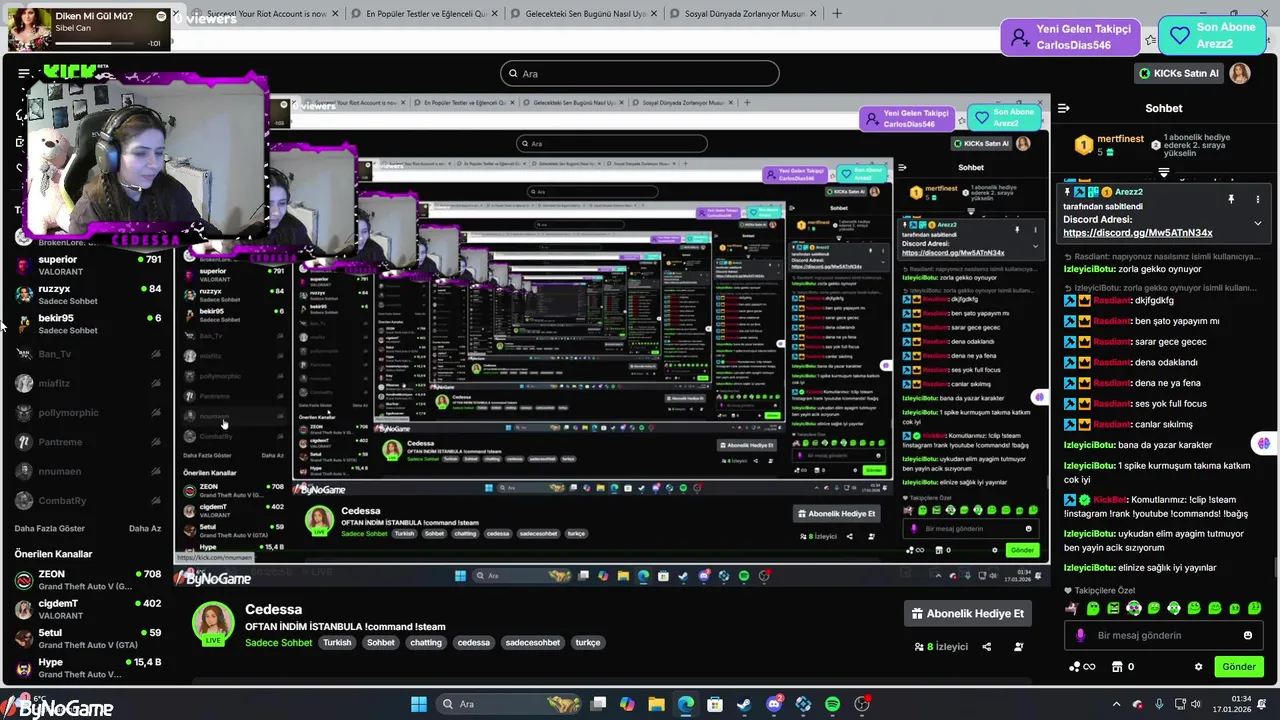
Task: Click the purple microphone icon in the chat input
Action: [1080, 635]
